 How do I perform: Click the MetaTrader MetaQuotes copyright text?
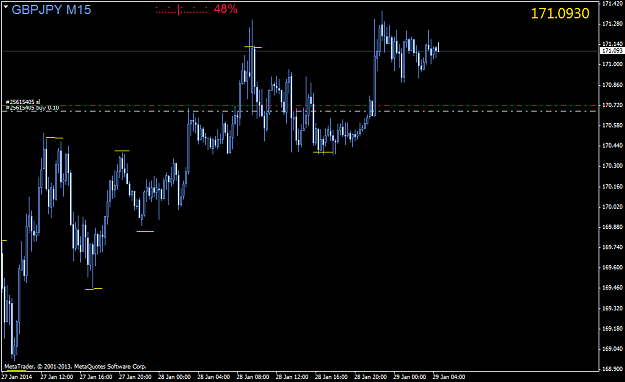click(x=75, y=366)
